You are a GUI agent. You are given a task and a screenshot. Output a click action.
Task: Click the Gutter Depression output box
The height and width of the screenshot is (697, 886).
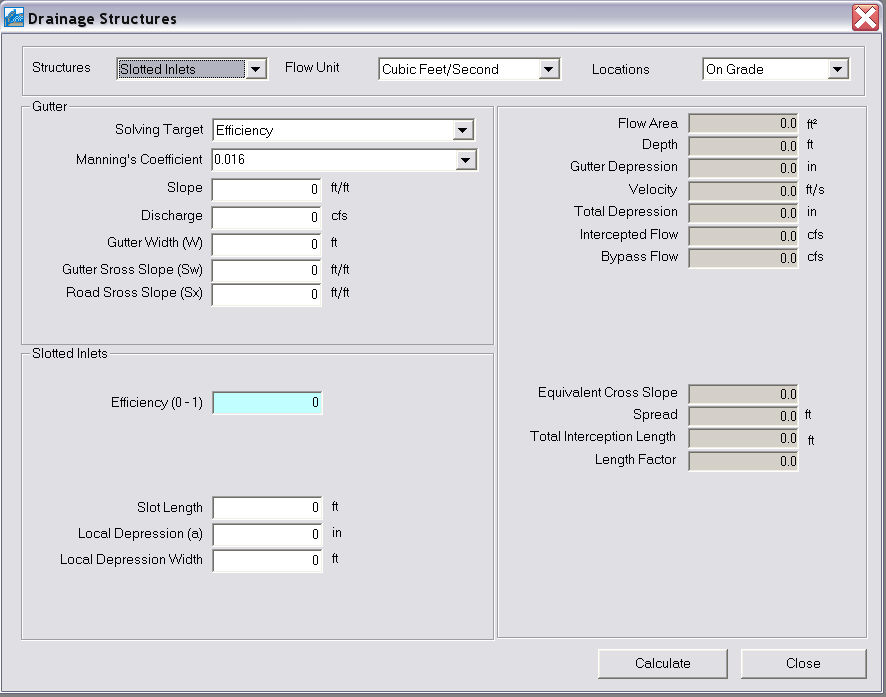coord(743,168)
